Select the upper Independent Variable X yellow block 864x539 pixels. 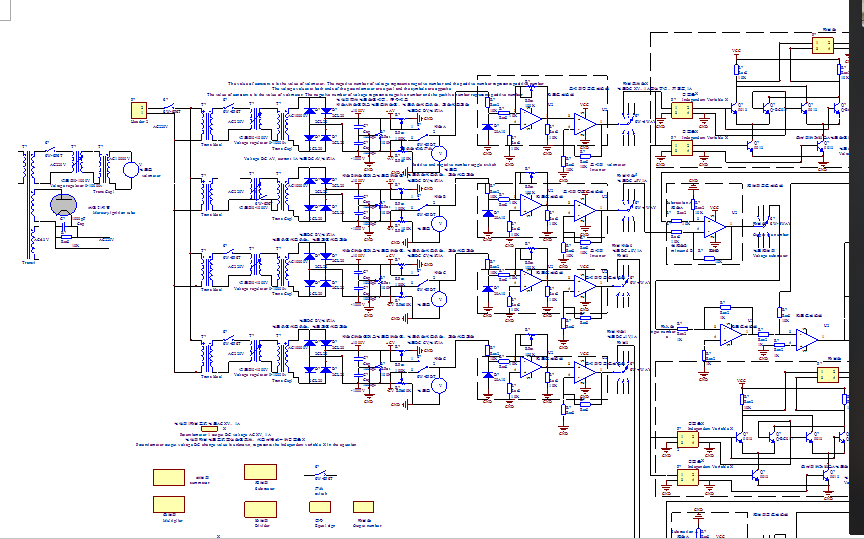(x=685, y=110)
